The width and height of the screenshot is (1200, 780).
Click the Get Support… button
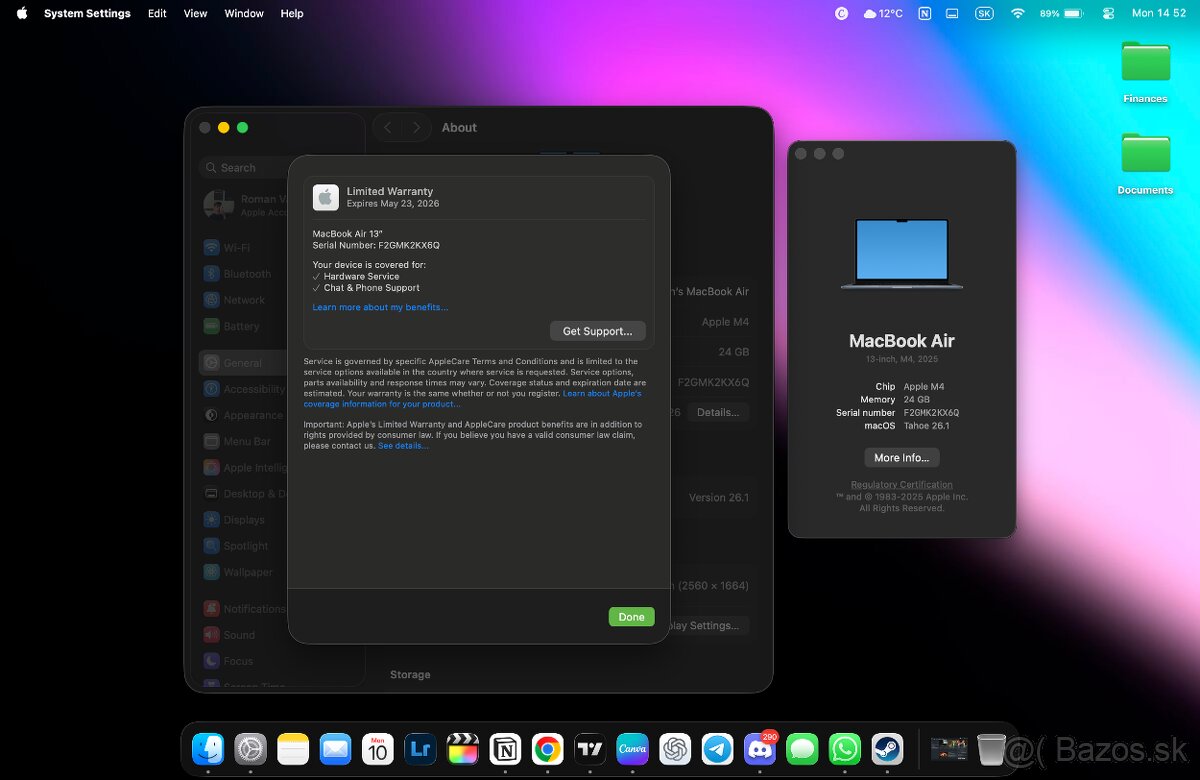[x=597, y=331]
